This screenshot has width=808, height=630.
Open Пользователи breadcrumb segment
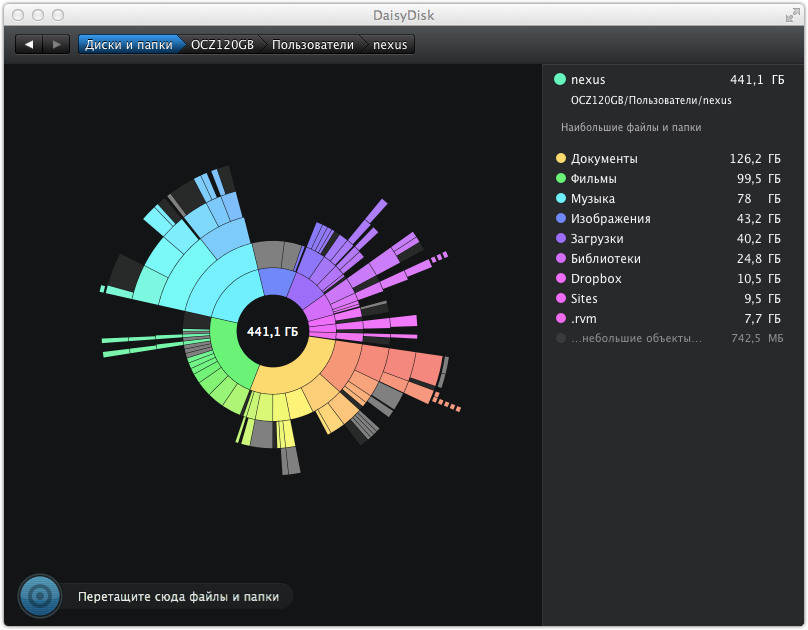312,45
